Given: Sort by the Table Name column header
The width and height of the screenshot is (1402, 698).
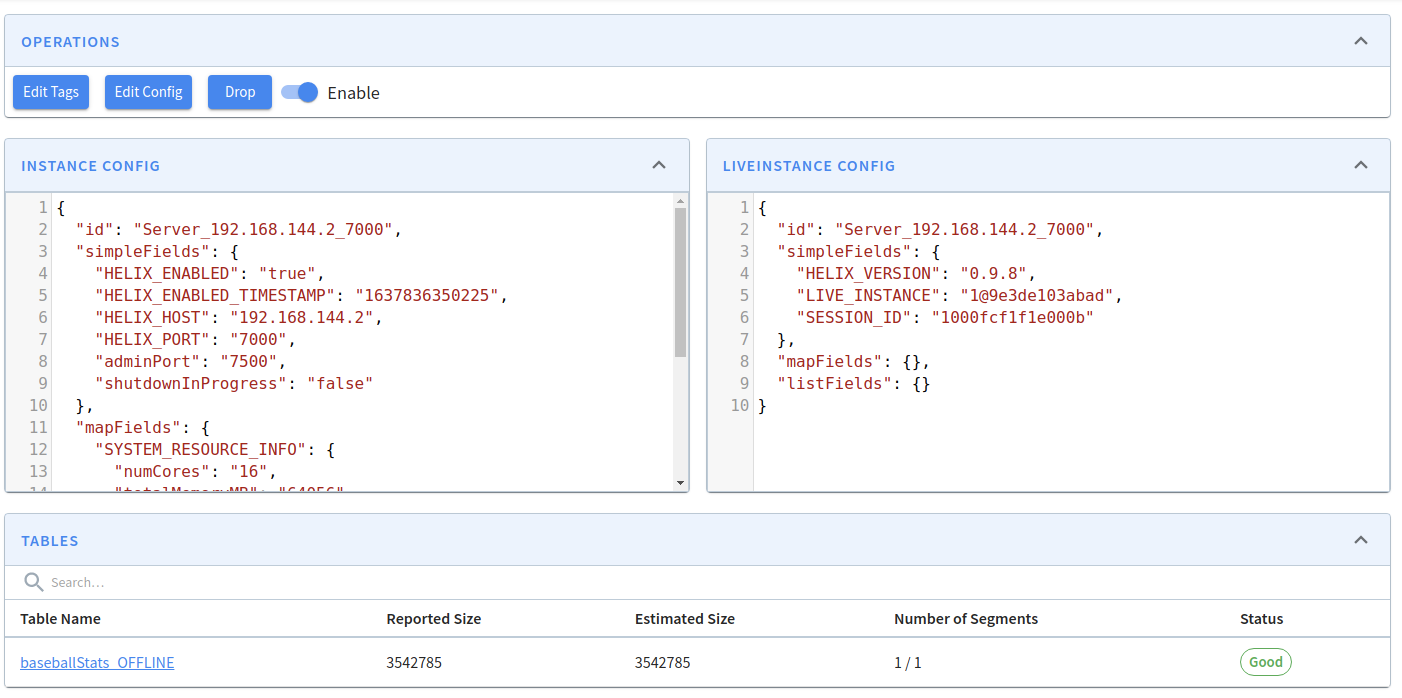Looking at the screenshot, I should (x=60, y=619).
